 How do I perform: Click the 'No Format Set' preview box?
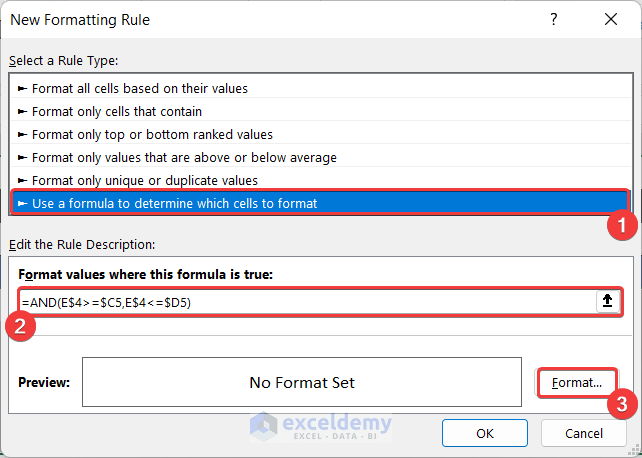301,382
